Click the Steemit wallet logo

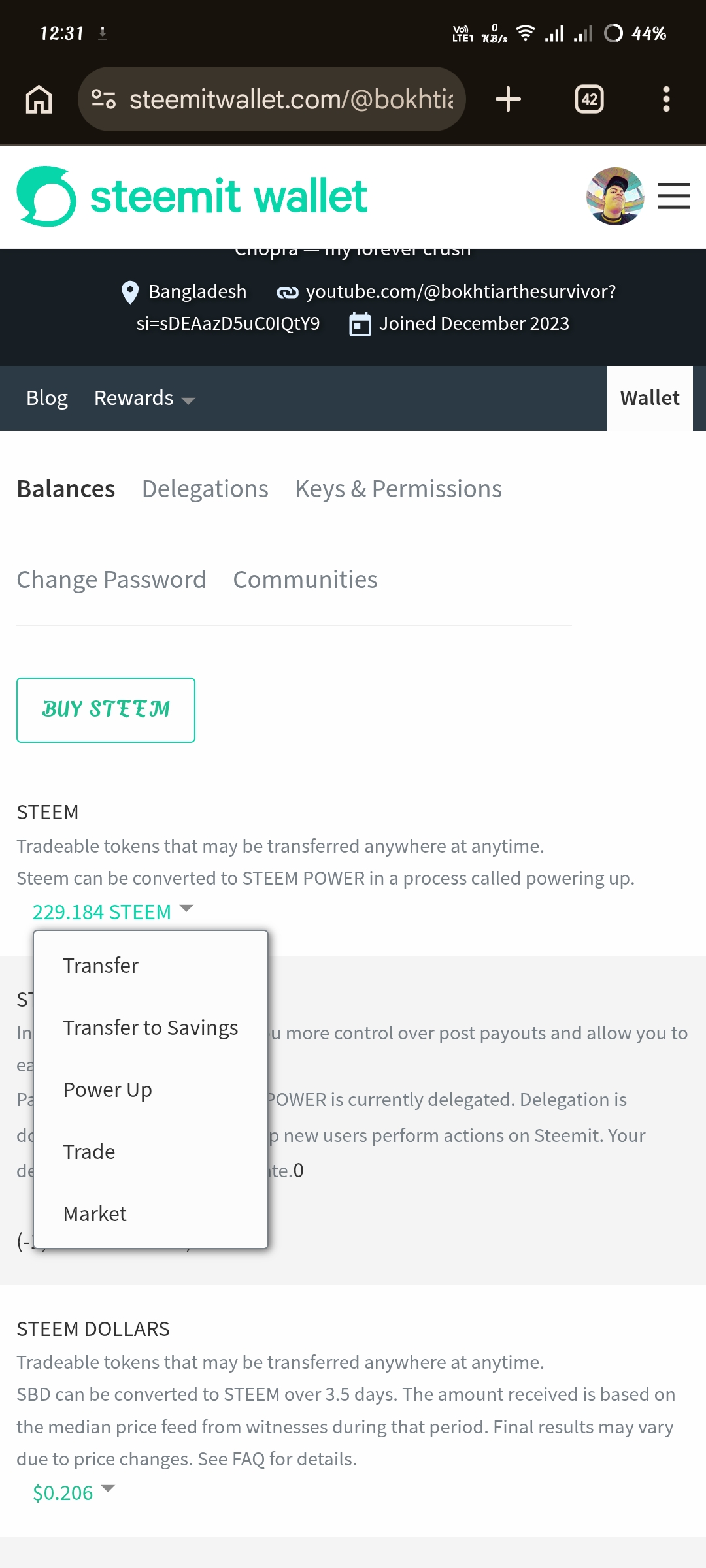[x=192, y=197]
